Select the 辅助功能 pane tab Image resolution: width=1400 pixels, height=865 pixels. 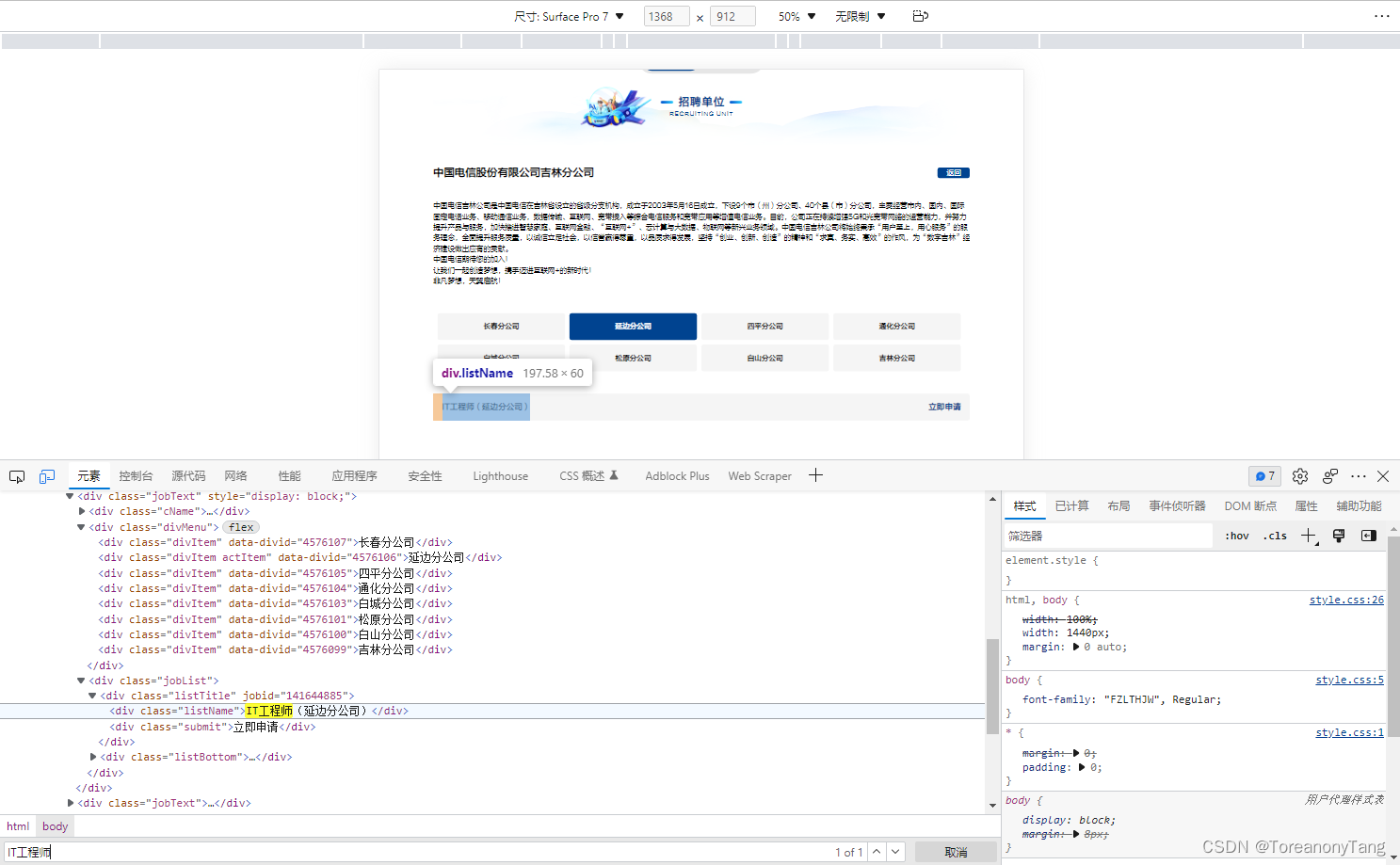tap(1359, 506)
